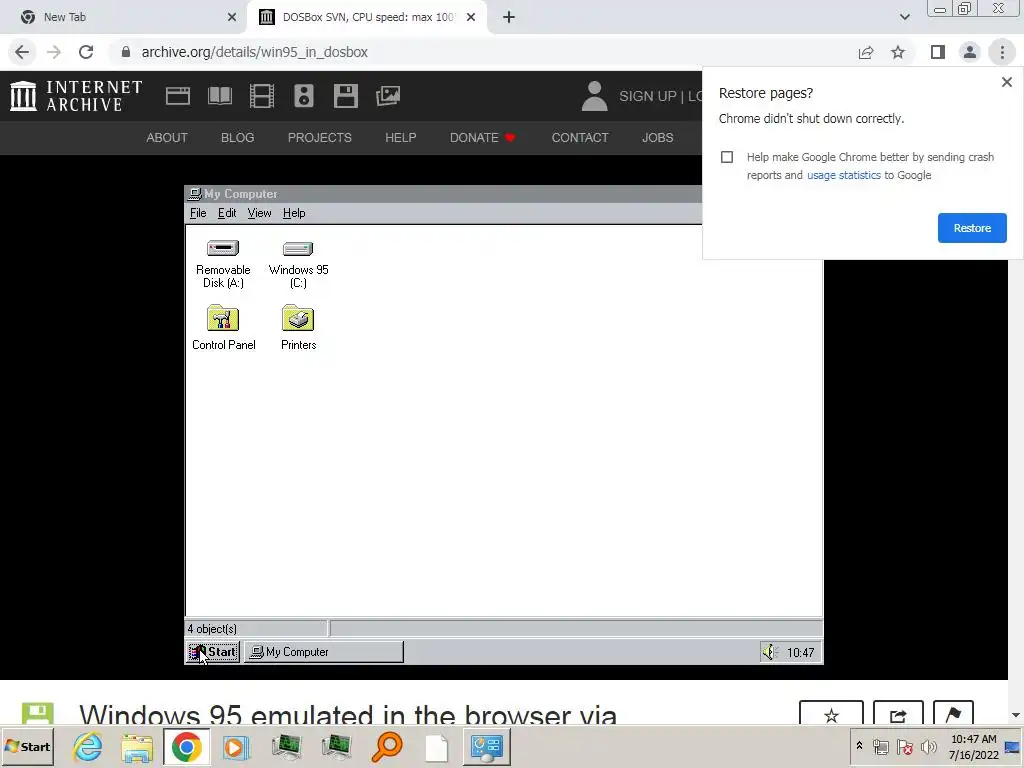
Task: Click the Windows 95 tray volume speaker icon
Action: coord(770,652)
